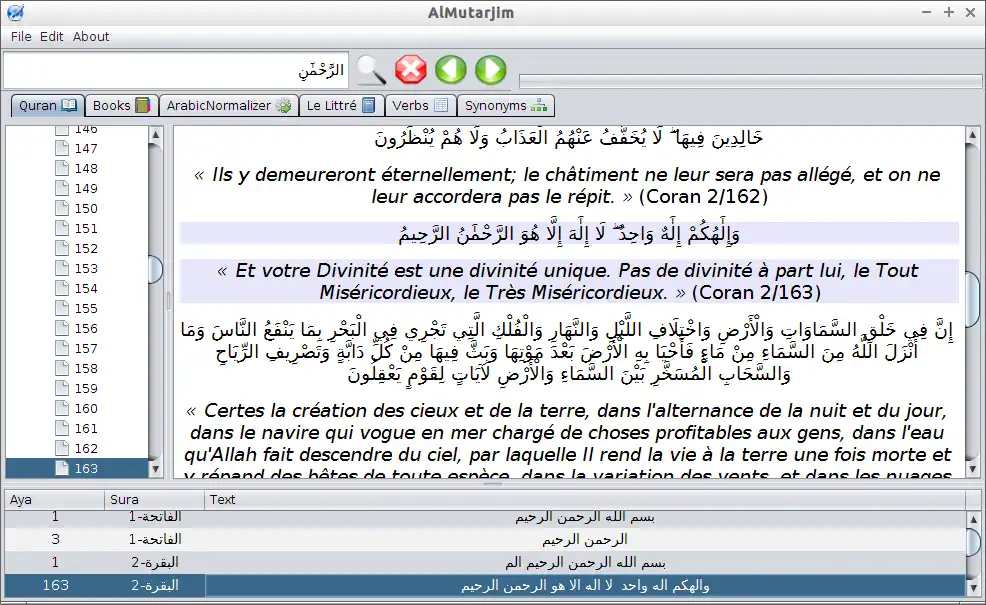This screenshot has height=605, width=986.
Task: Click the Aya column header
Action: [54, 499]
